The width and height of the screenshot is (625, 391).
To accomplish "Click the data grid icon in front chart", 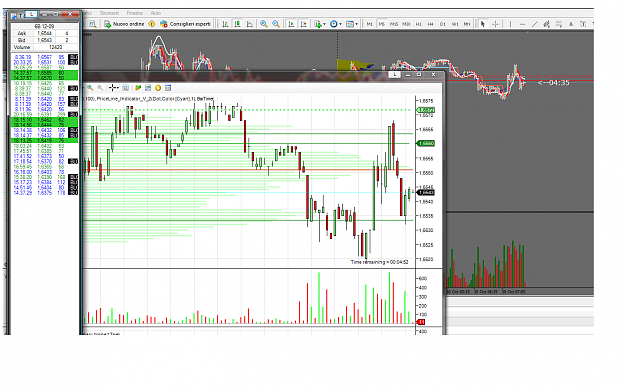I will (x=168, y=88).
